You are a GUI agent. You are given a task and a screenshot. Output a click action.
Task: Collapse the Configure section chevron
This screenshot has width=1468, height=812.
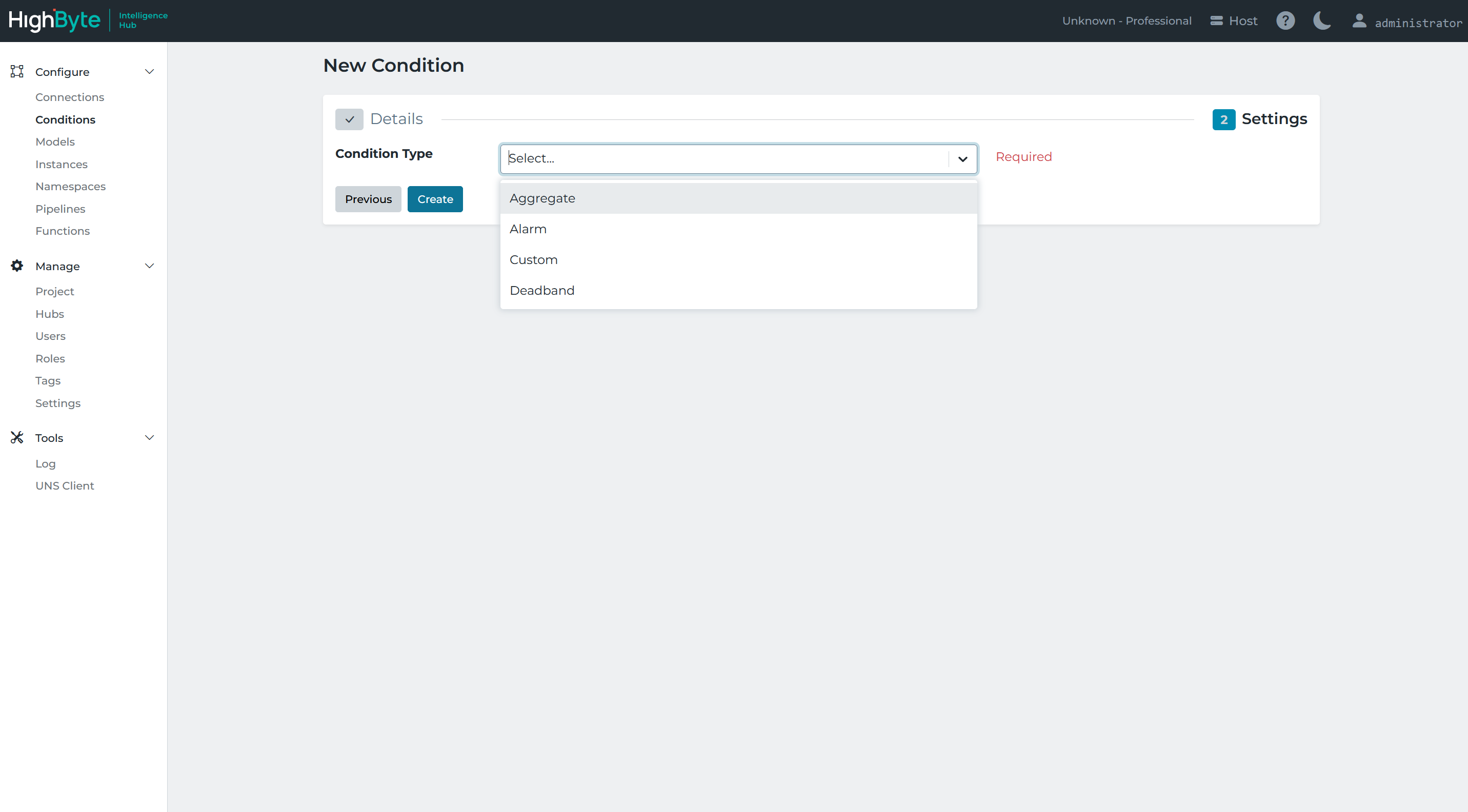click(x=149, y=72)
